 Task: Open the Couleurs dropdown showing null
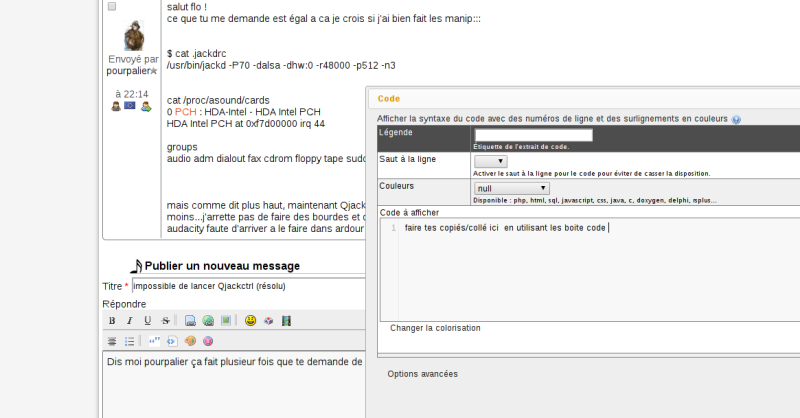[x=512, y=188]
